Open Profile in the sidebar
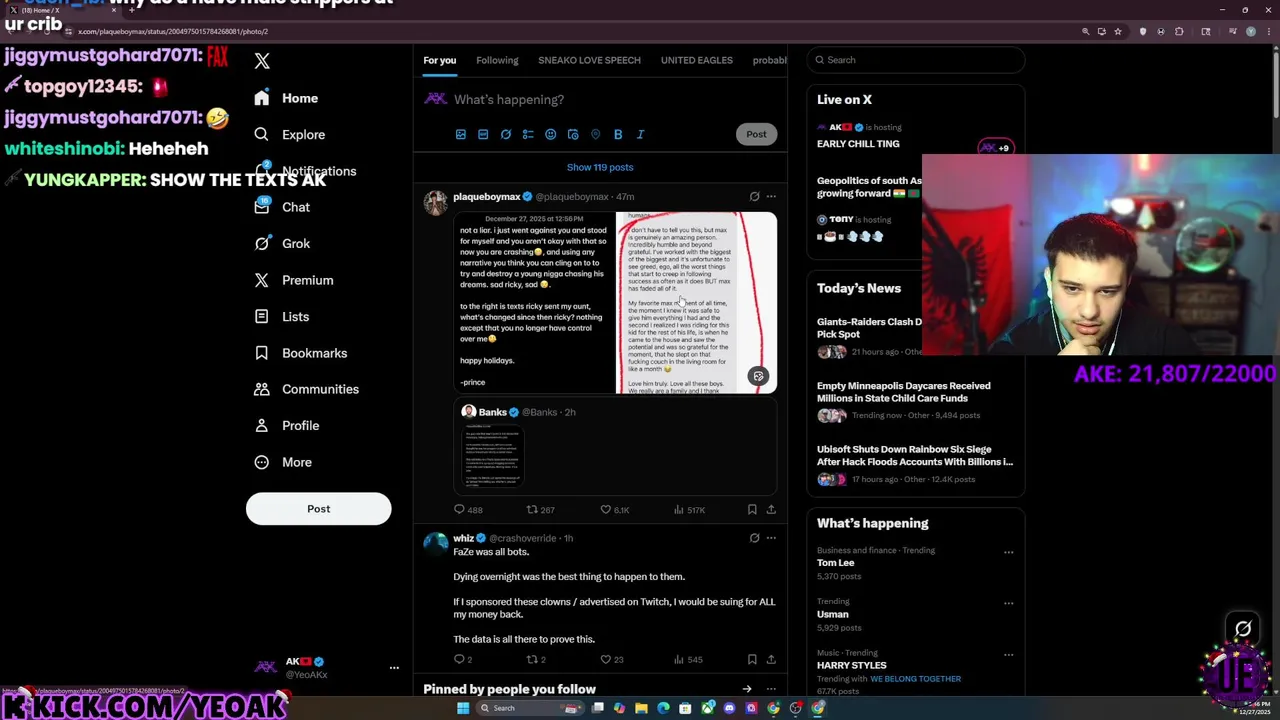The width and height of the screenshot is (1280, 720). coord(286,425)
